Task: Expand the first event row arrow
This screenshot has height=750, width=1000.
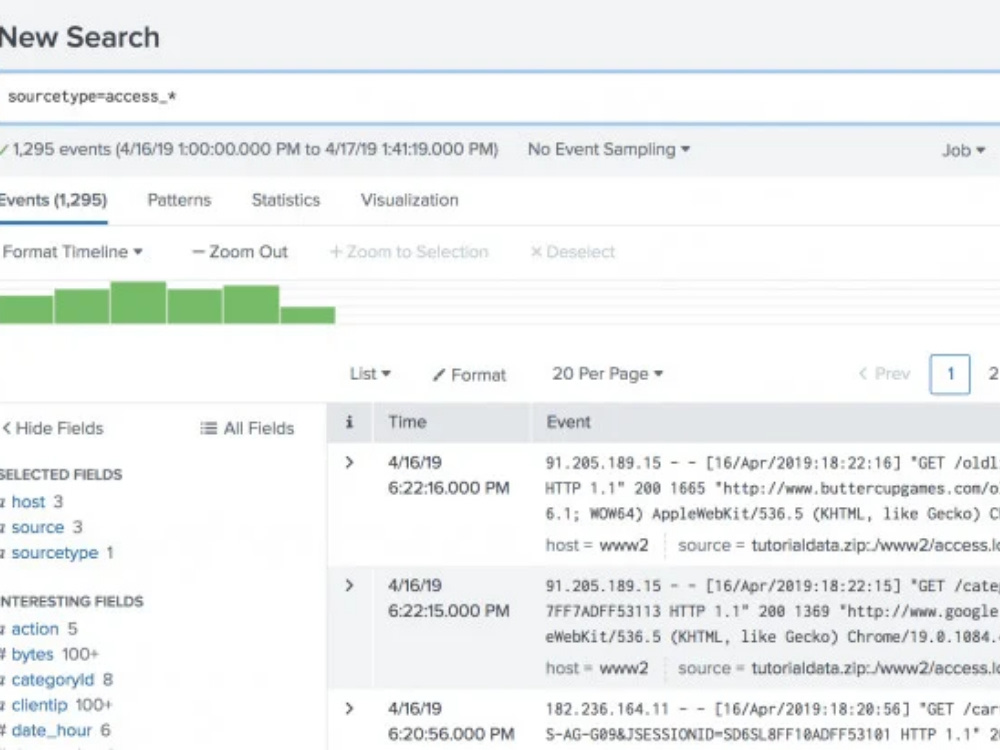Action: (x=349, y=462)
